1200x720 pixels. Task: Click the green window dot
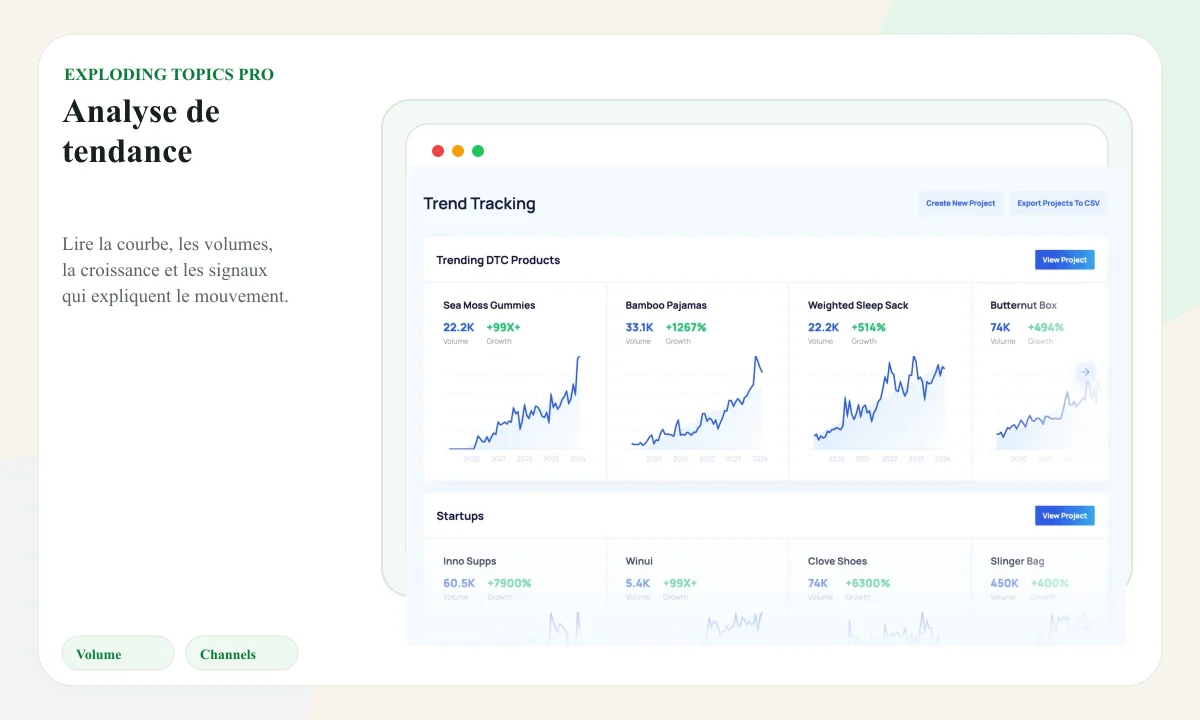point(478,151)
